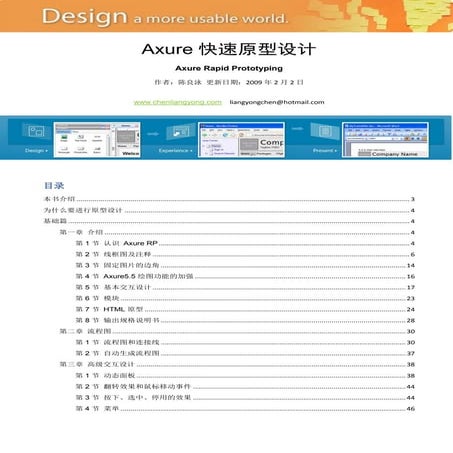Open the Present dropdown label in the banner
This screenshot has height=453, width=453.
(325, 151)
